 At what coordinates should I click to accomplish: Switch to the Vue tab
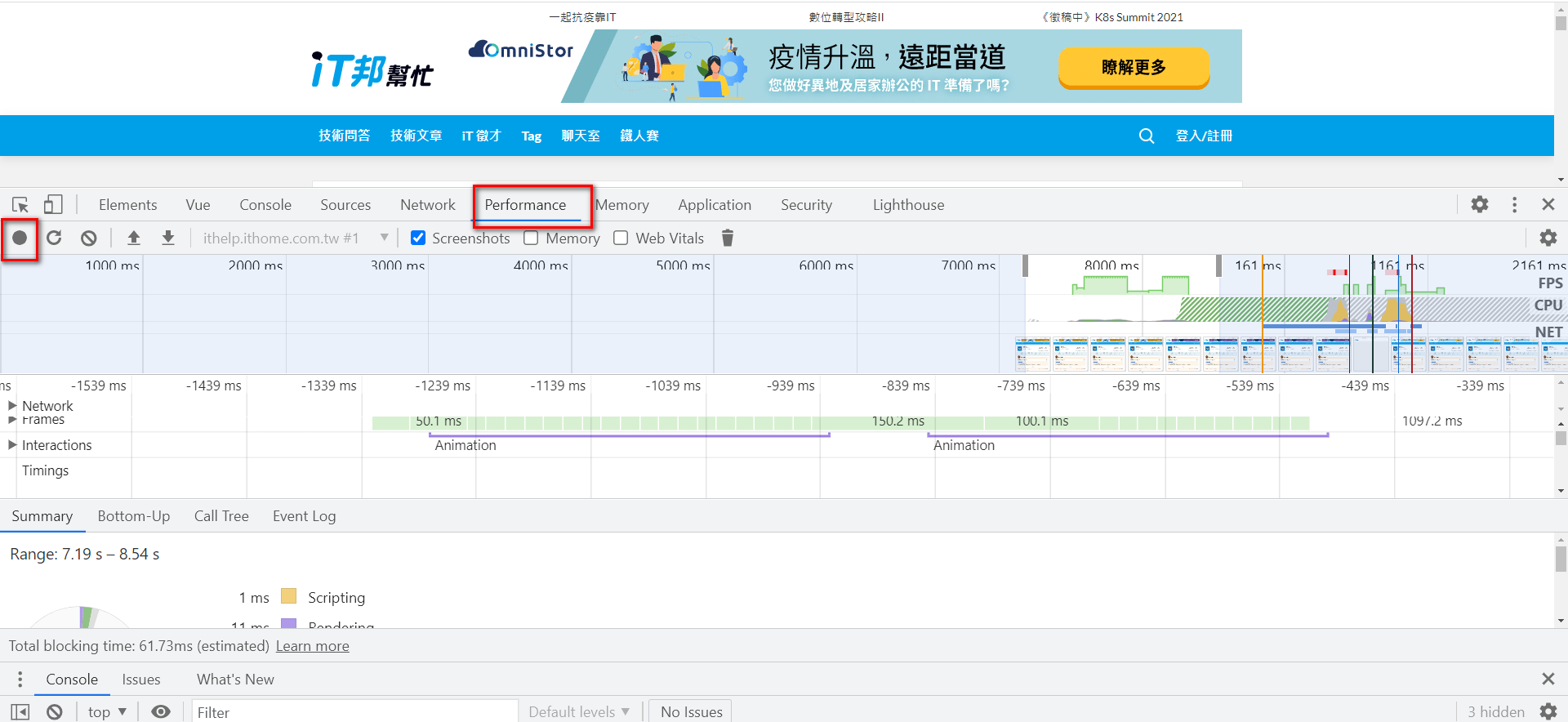(x=198, y=205)
